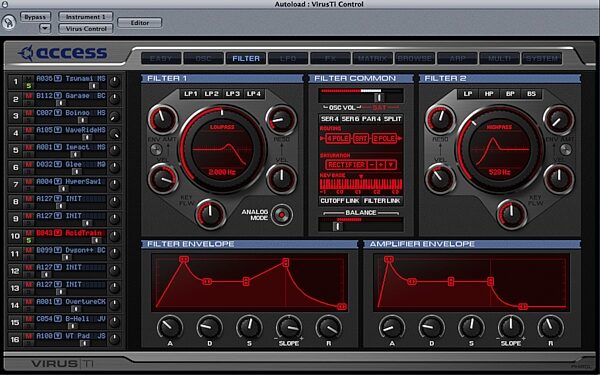Toggle mute on part 5 Impact
Screen dimensions: 600x375
28,147
